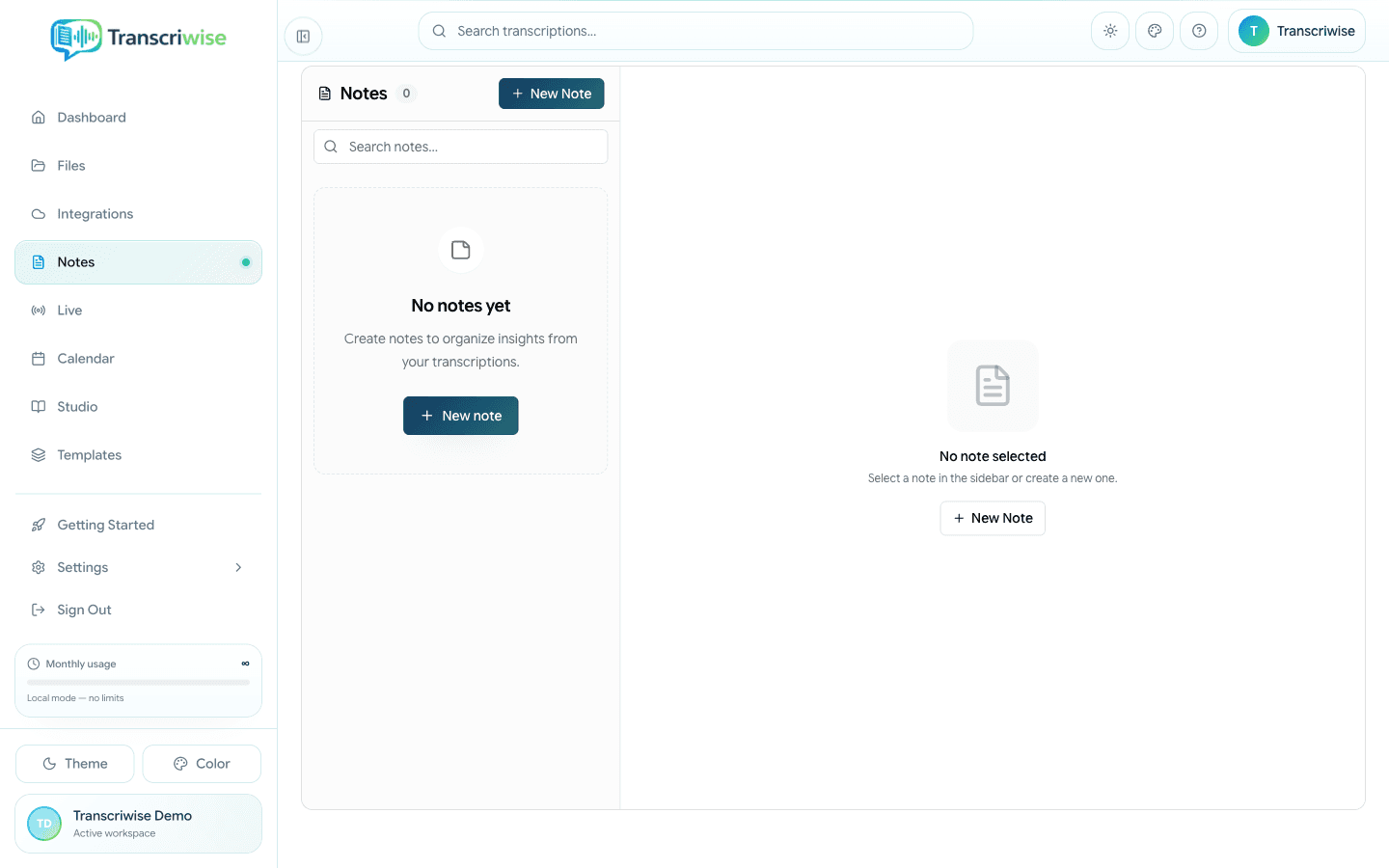This screenshot has width=1389, height=868.
Task: Open the Transcriwise Demo workspace card
Action: coord(138,824)
